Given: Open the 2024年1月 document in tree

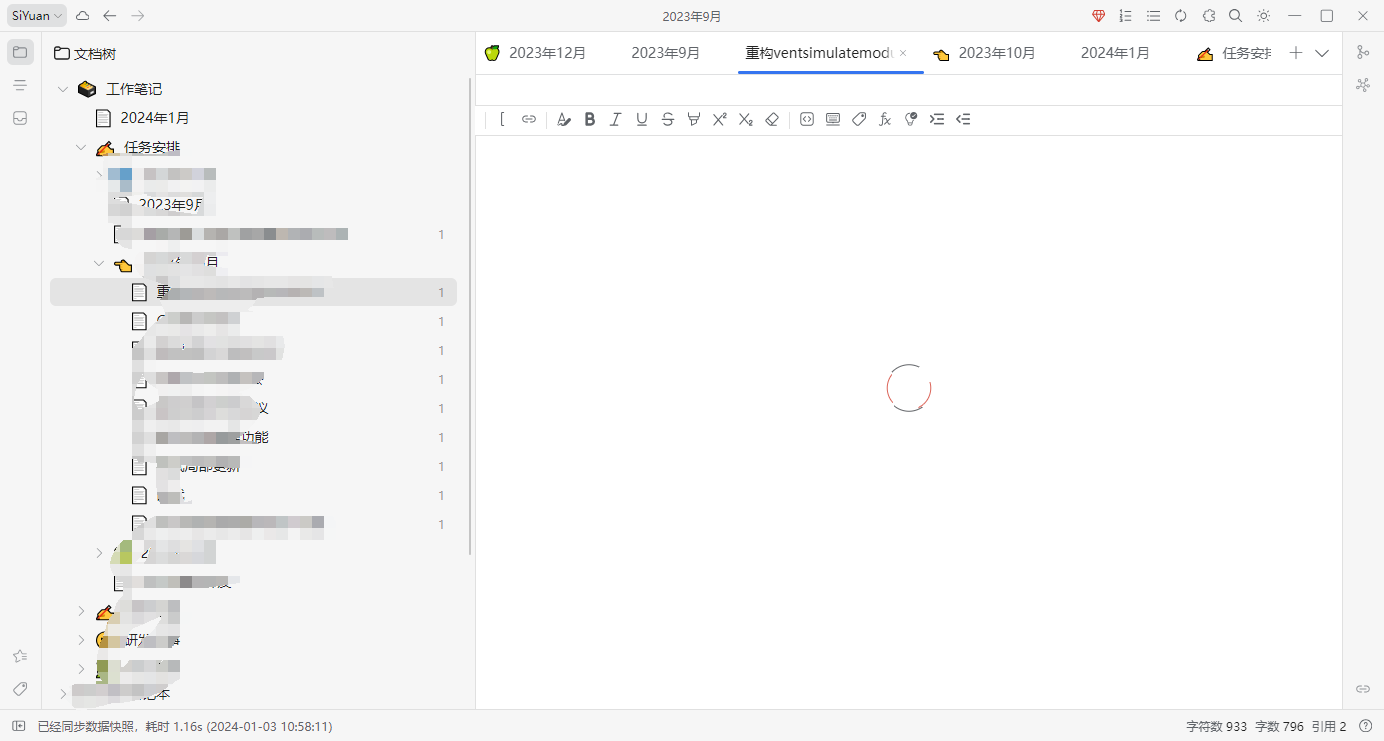Looking at the screenshot, I should coord(155,118).
